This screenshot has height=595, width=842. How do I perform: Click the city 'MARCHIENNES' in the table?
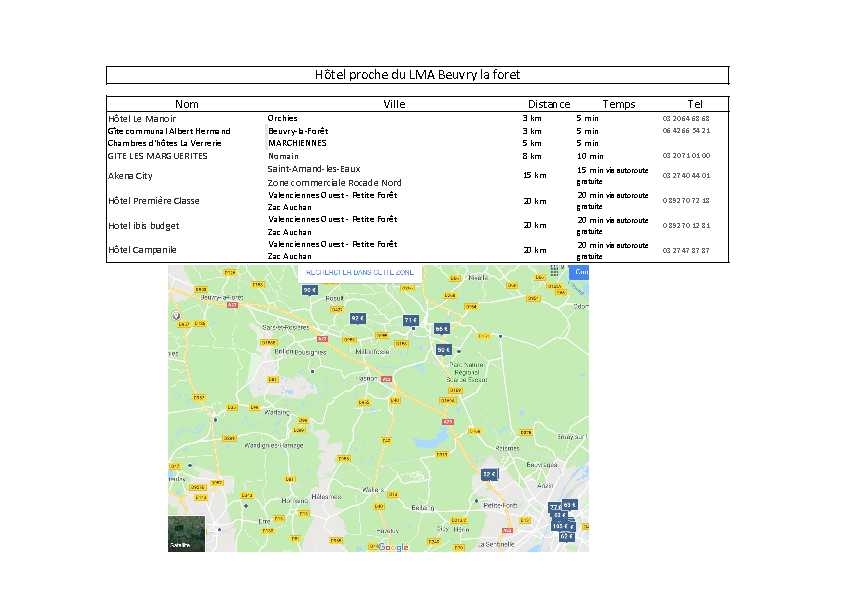[x=297, y=143]
